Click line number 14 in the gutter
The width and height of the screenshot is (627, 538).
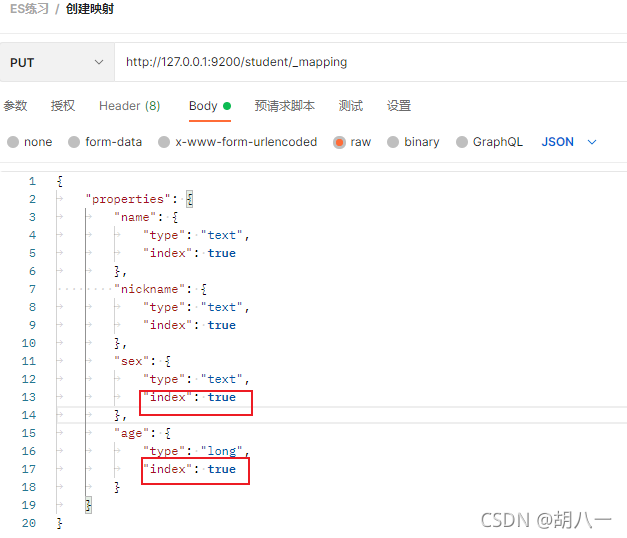29,415
